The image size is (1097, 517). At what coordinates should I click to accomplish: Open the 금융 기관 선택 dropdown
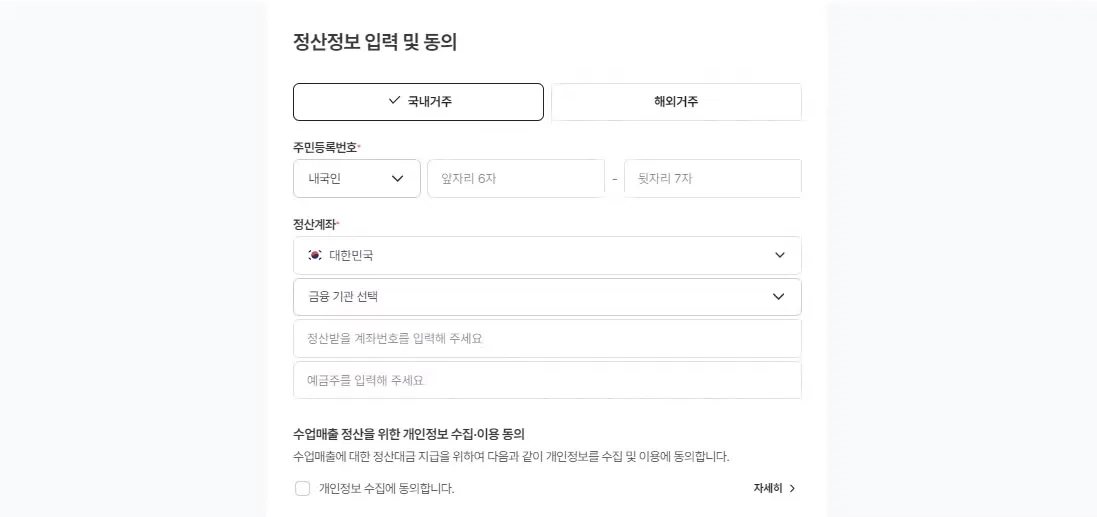coord(547,297)
